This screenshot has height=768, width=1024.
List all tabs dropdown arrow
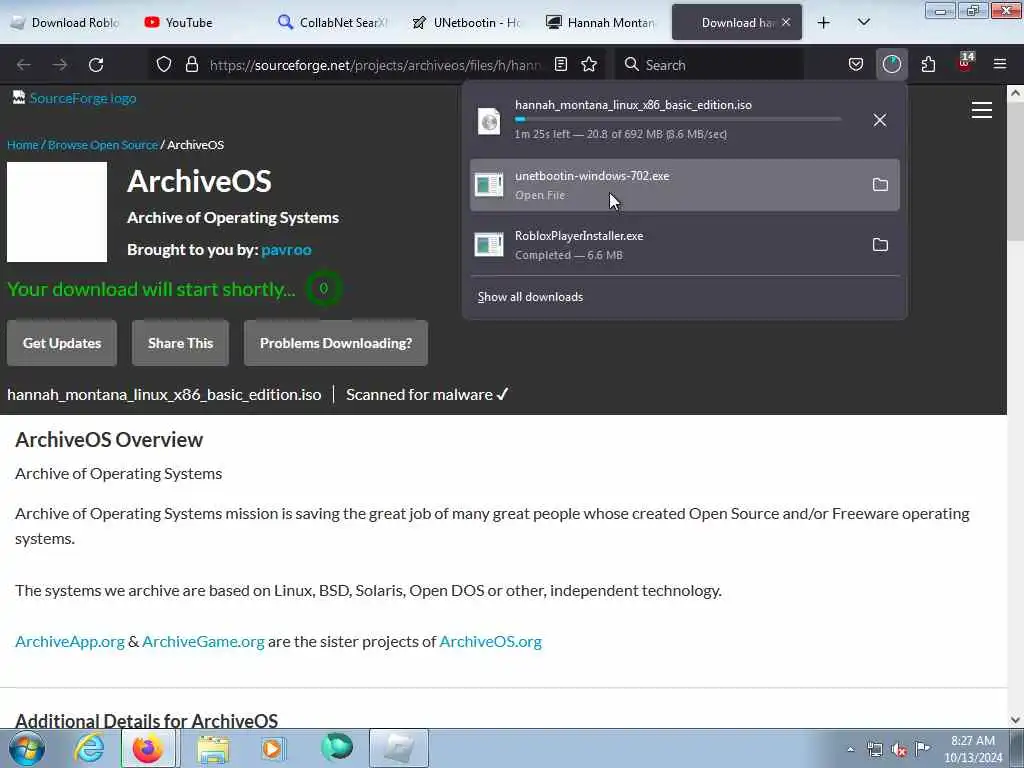(x=863, y=22)
